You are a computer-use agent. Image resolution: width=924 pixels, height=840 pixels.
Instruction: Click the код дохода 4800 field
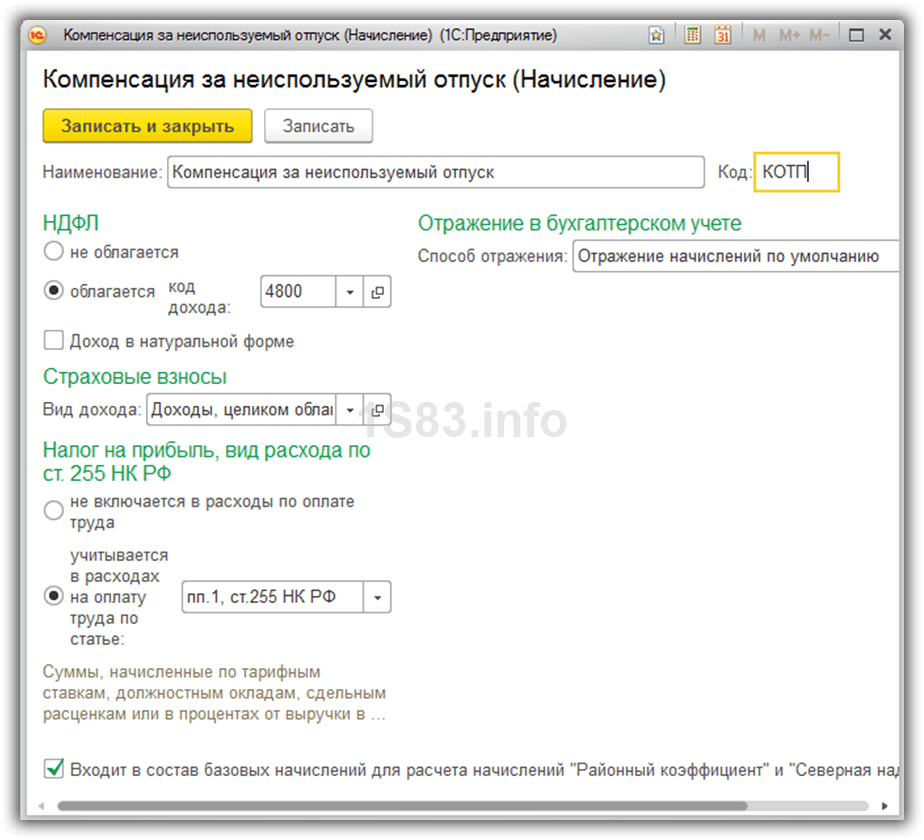tap(298, 292)
